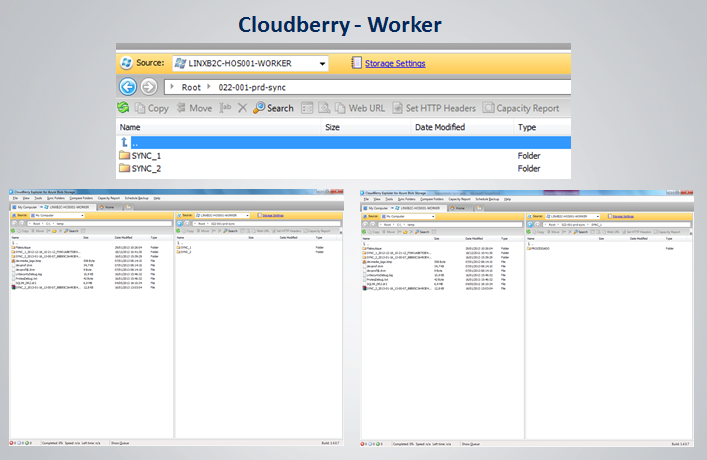Open Help menu in right small window
The image size is (707, 460).
pyautogui.click(x=508, y=199)
